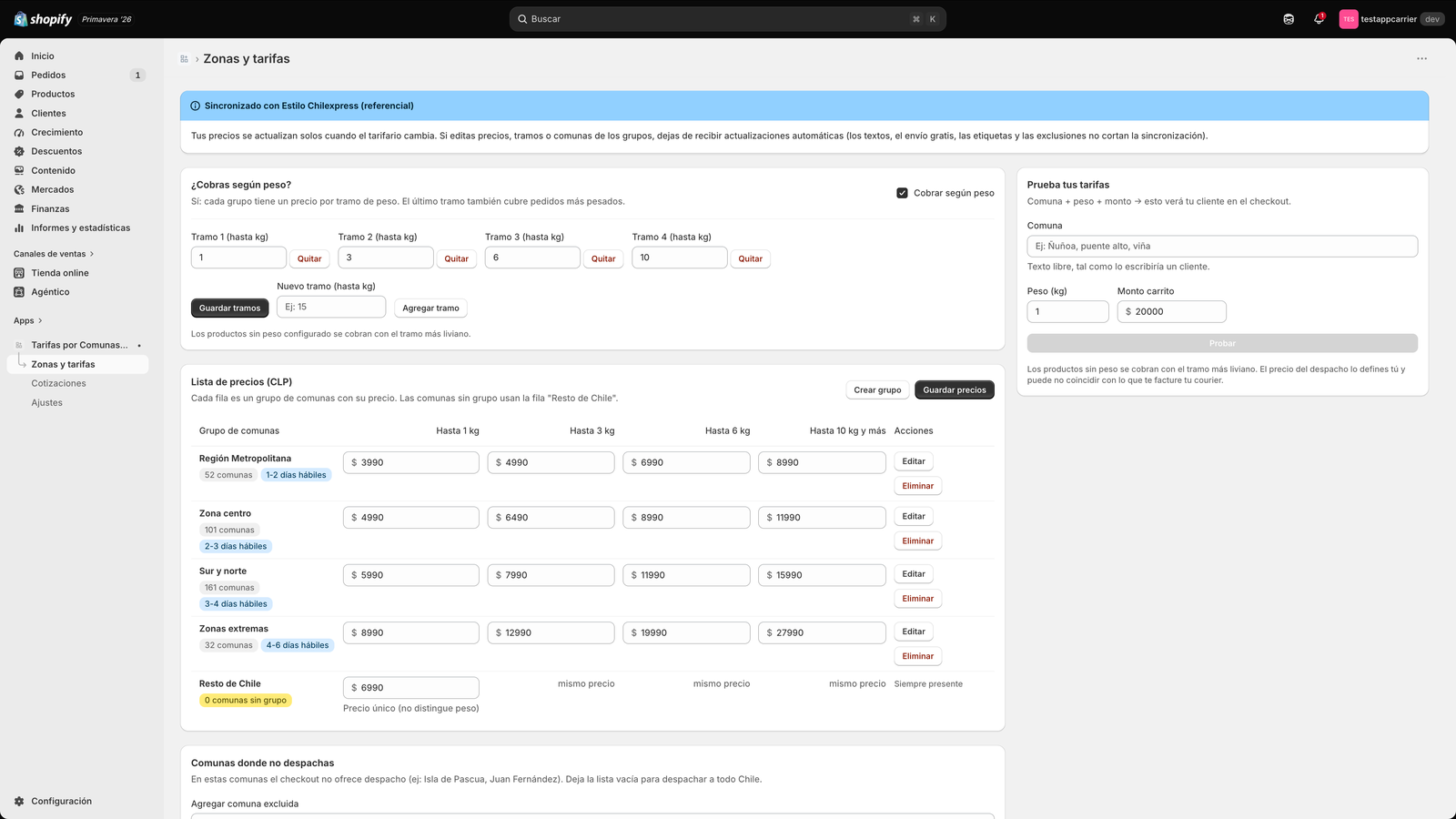
Task: Click the Contenido icon in sidebar
Action: click(19, 171)
